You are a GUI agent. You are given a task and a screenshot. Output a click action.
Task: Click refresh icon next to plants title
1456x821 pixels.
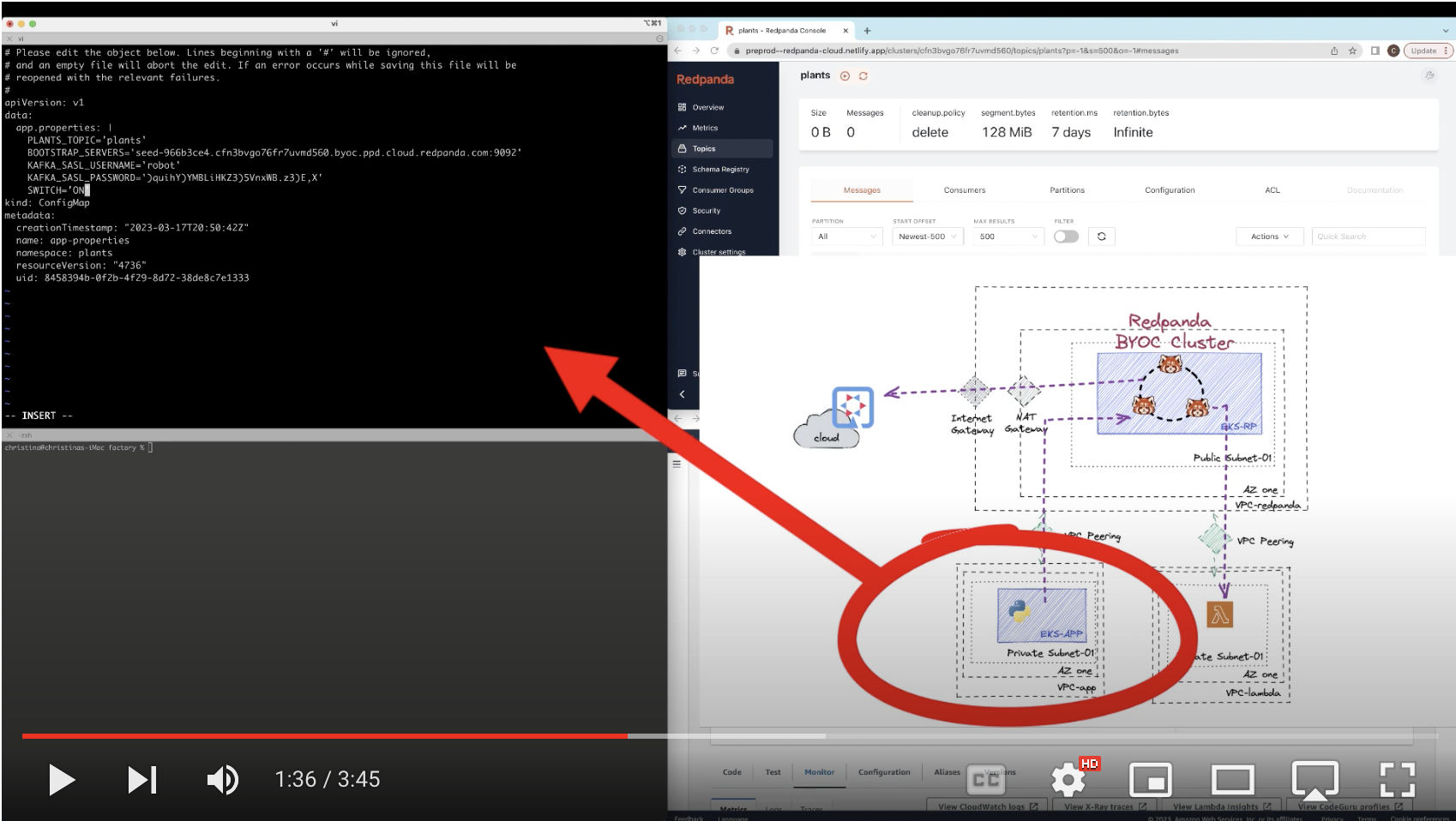[863, 76]
